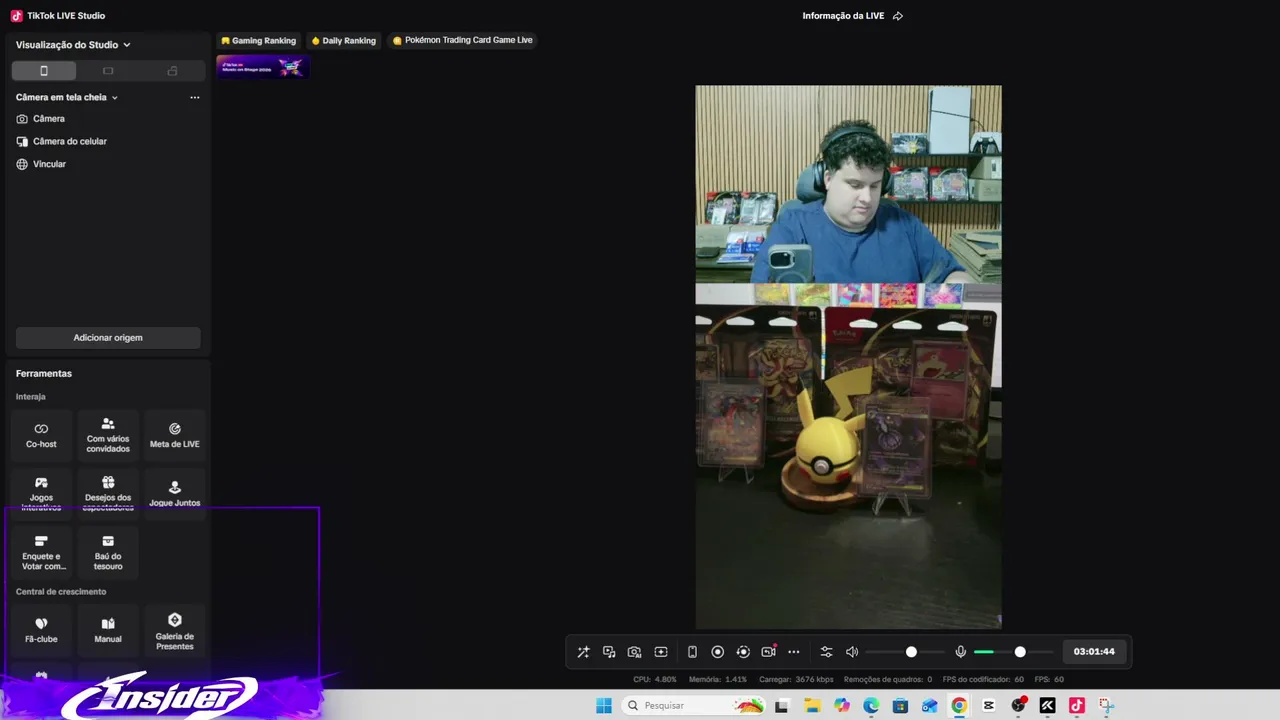
Task: Click the add screen capture icon
Action: [661, 652]
